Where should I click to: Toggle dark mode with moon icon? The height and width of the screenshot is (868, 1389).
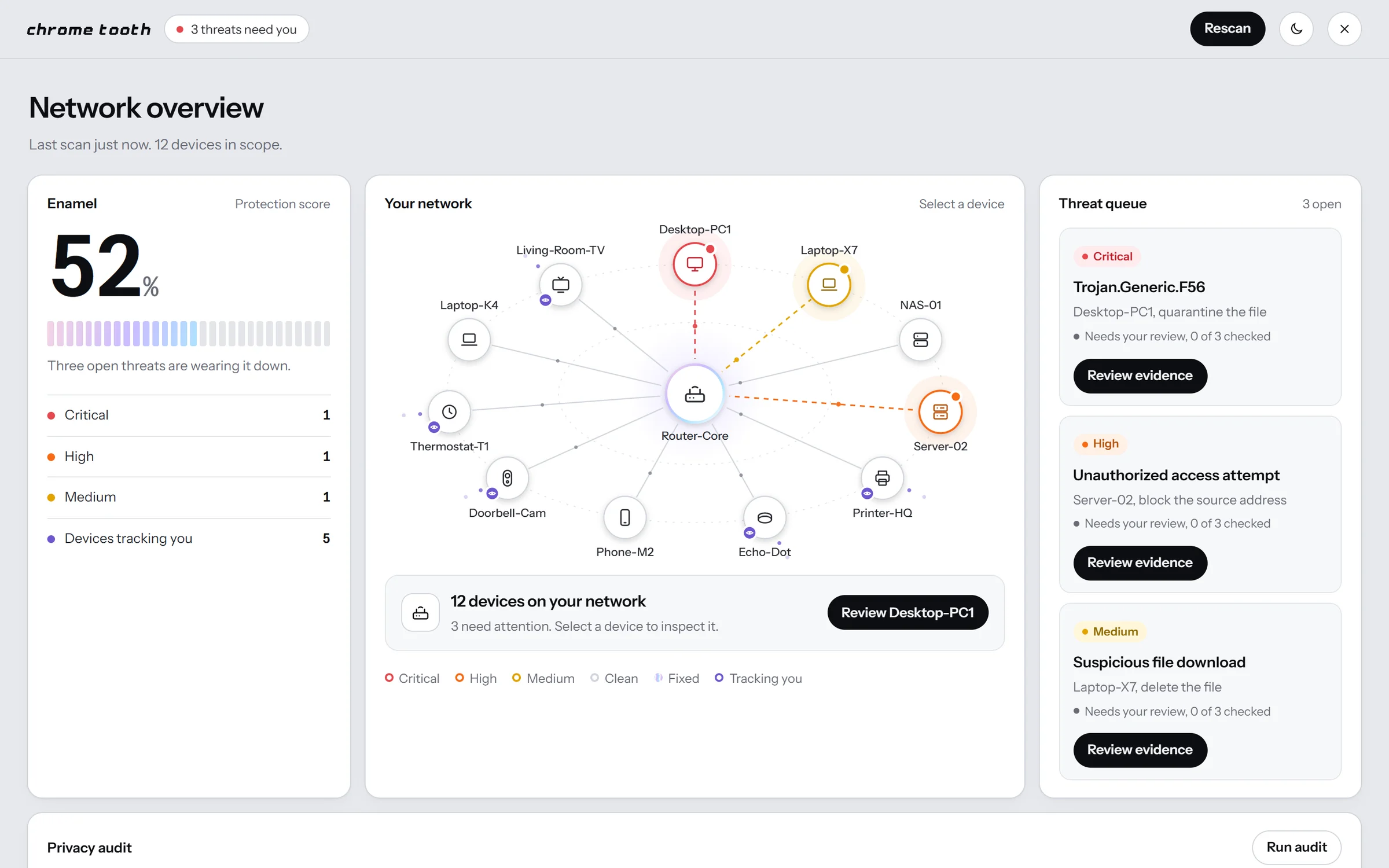[1296, 29]
